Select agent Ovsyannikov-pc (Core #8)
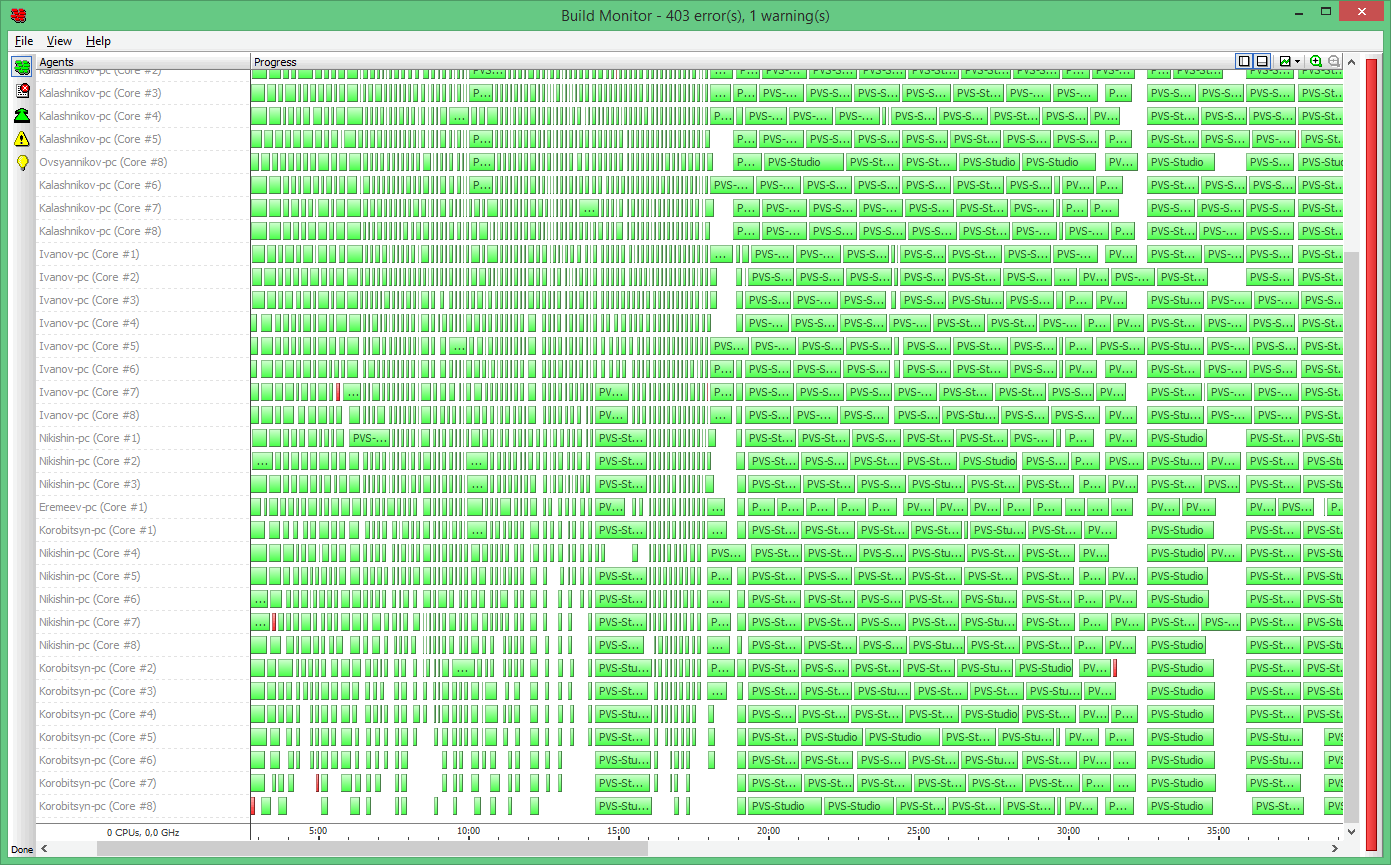The height and width of the screenshot is (865, 1391). (x=103, y=162)
